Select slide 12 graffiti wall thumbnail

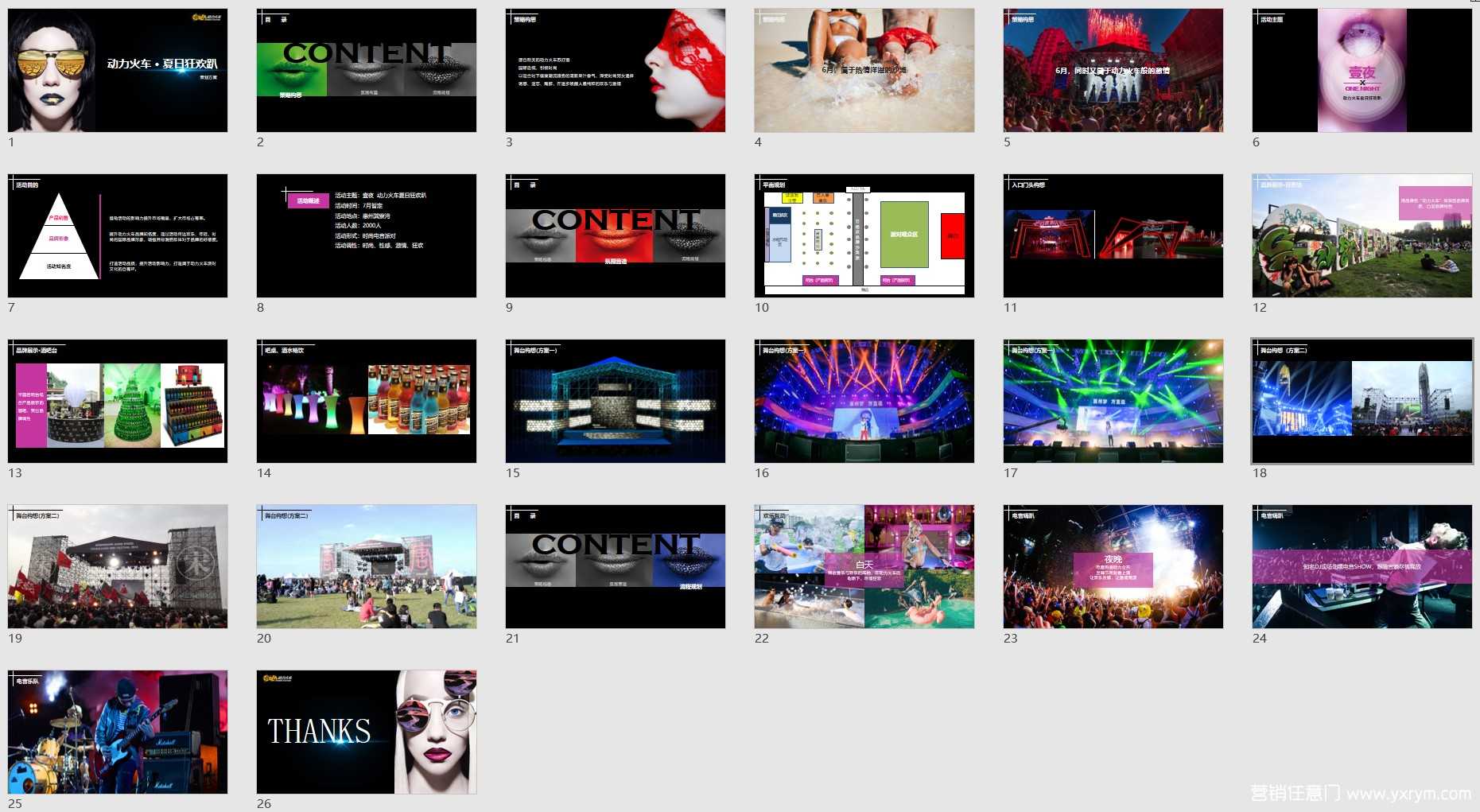click(1362, 235)
